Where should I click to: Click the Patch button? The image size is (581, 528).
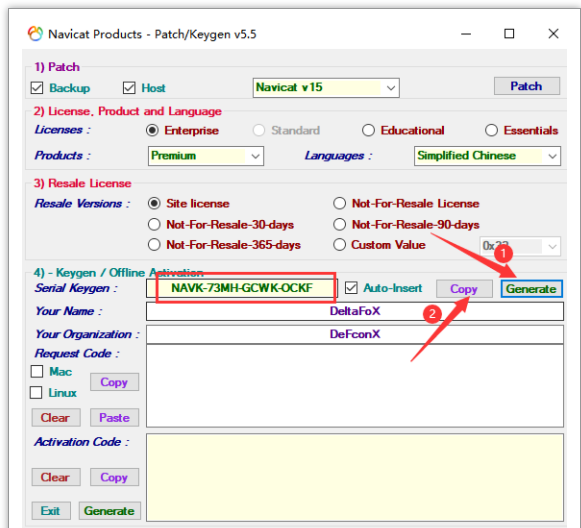(527, 86)
